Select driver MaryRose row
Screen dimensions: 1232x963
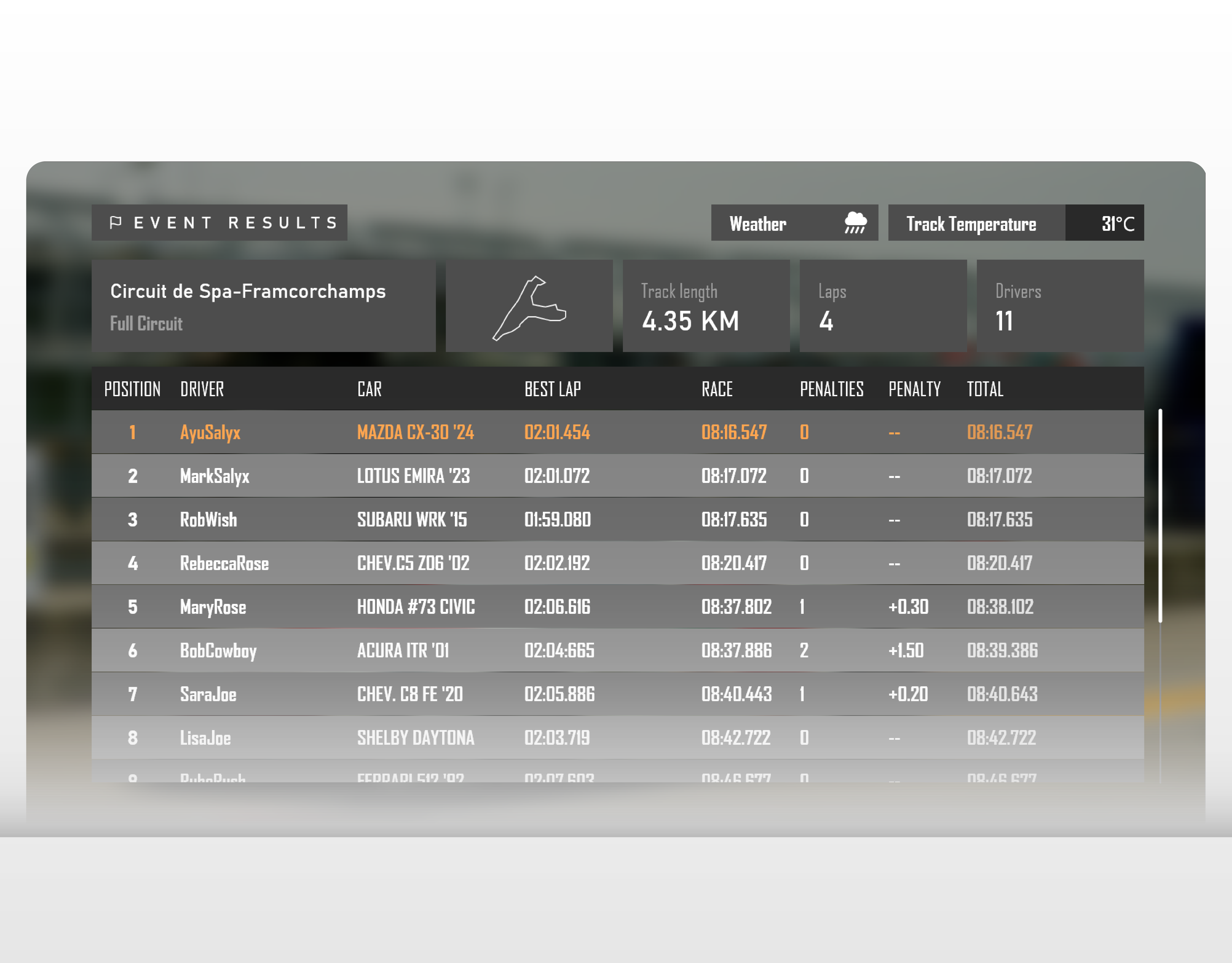click(618, 606)
